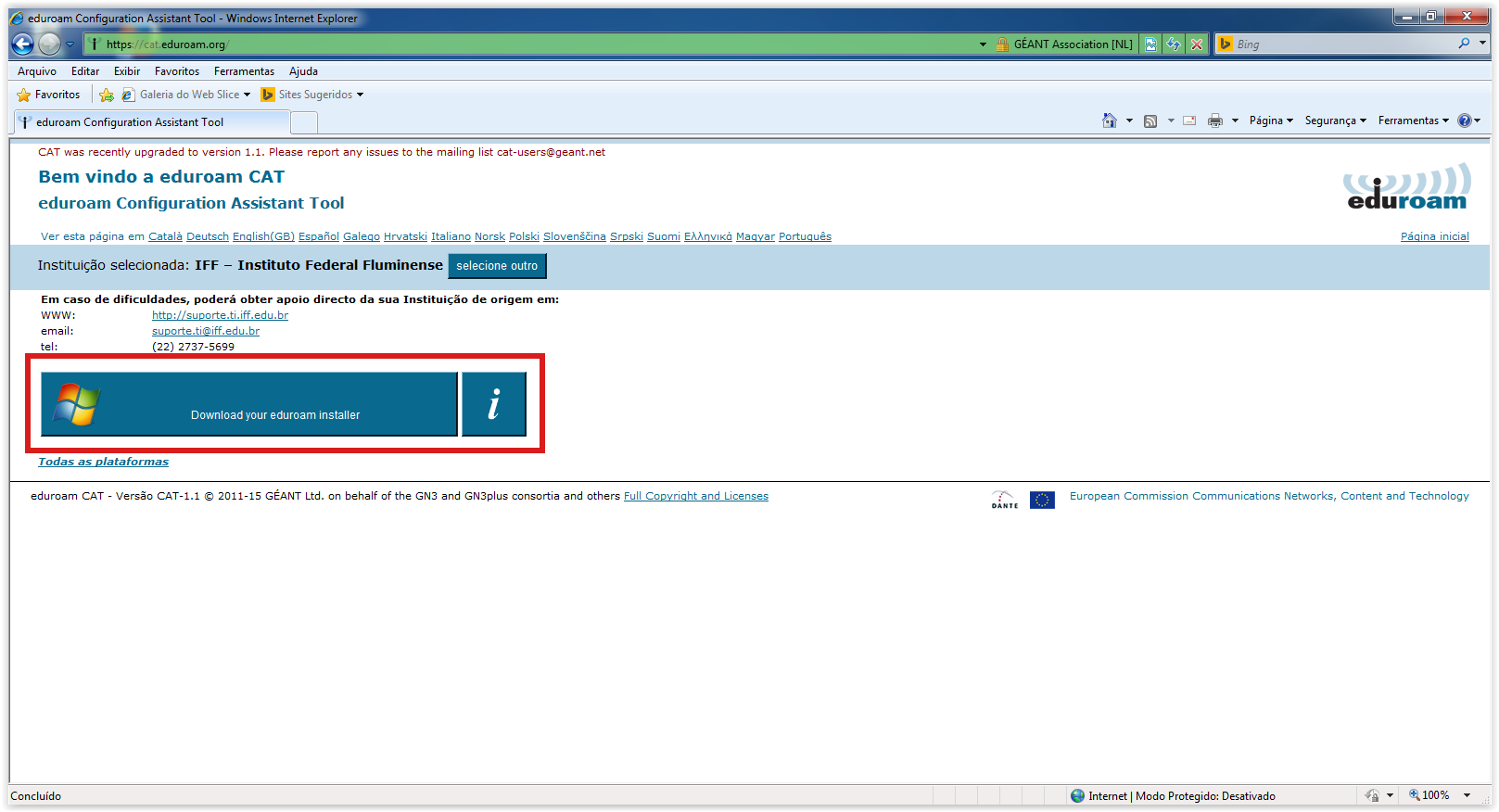Open the Ferramentas menu in menu bar

coord(244,71)
